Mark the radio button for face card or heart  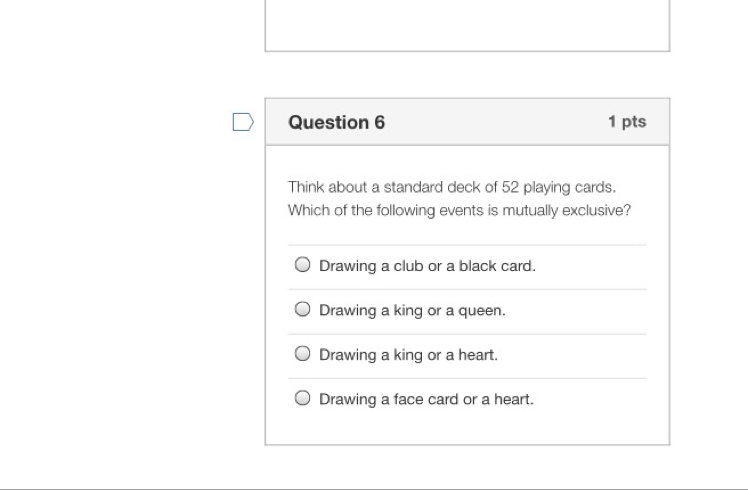pyautogui.click(x=303, y=398)
